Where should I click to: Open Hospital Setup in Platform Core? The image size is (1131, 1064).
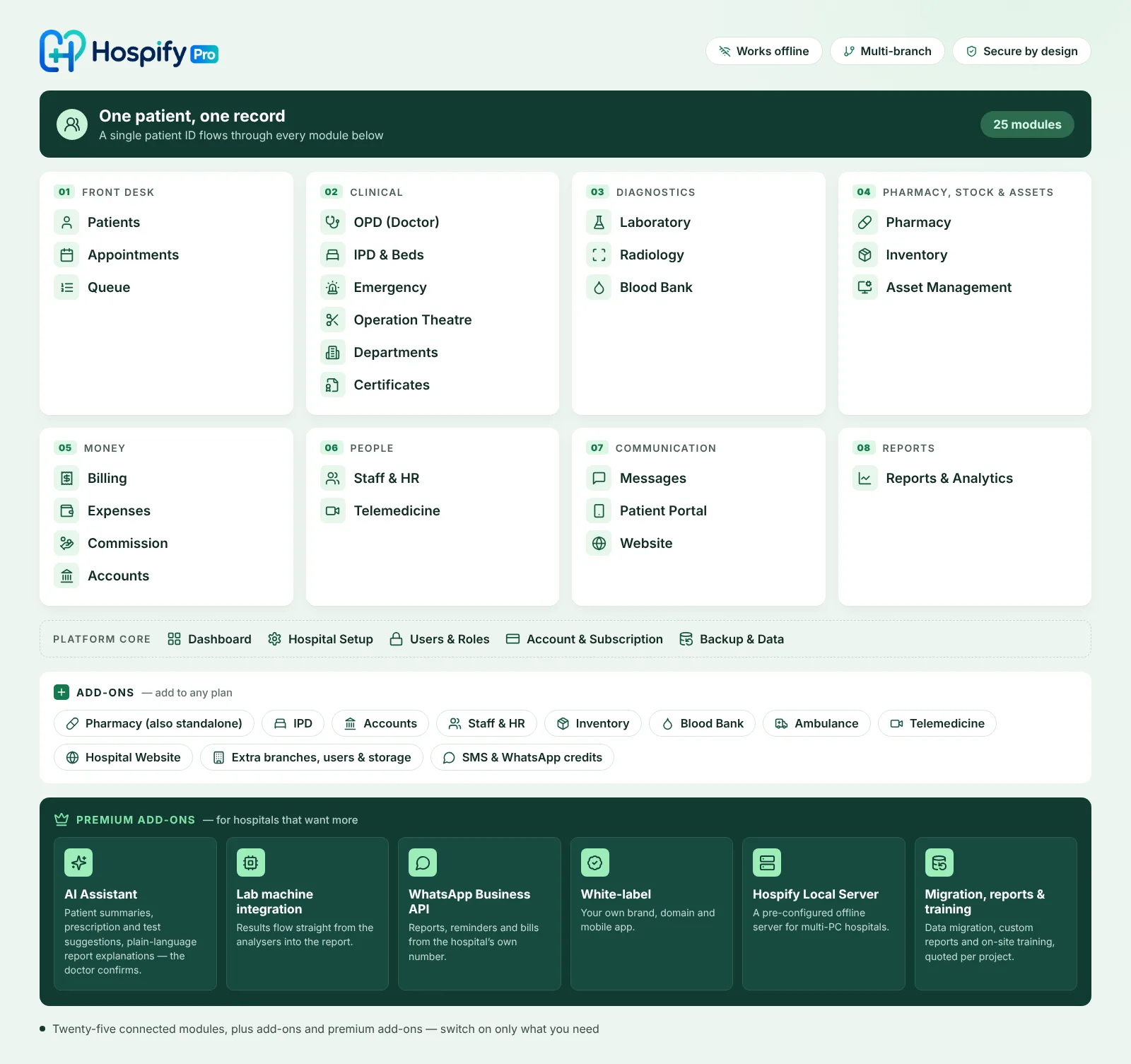tap(320, 639)
